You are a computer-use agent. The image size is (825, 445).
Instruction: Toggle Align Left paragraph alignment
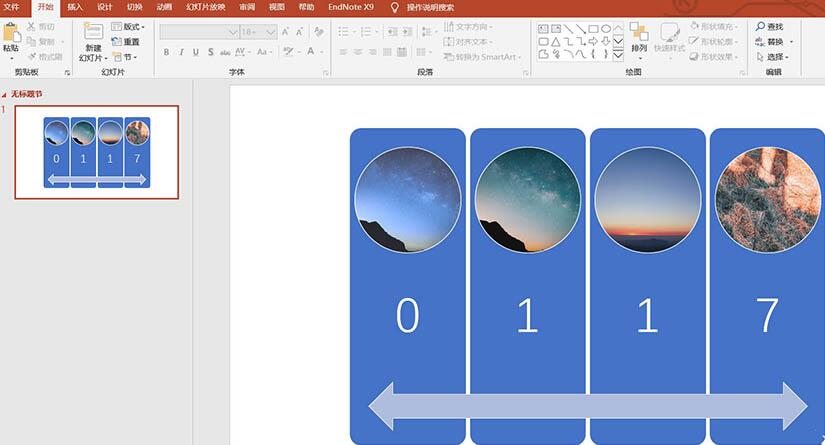[343, 52]
